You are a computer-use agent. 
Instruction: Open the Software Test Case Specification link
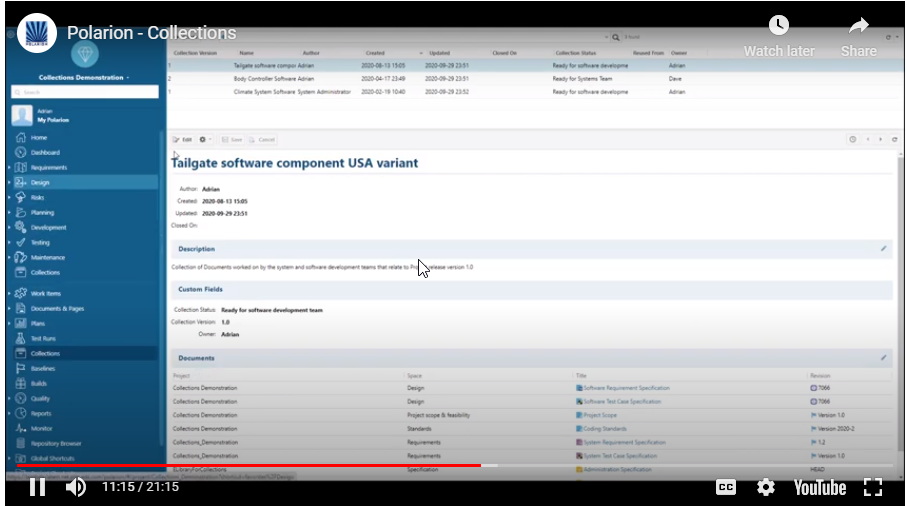[622, 401]
